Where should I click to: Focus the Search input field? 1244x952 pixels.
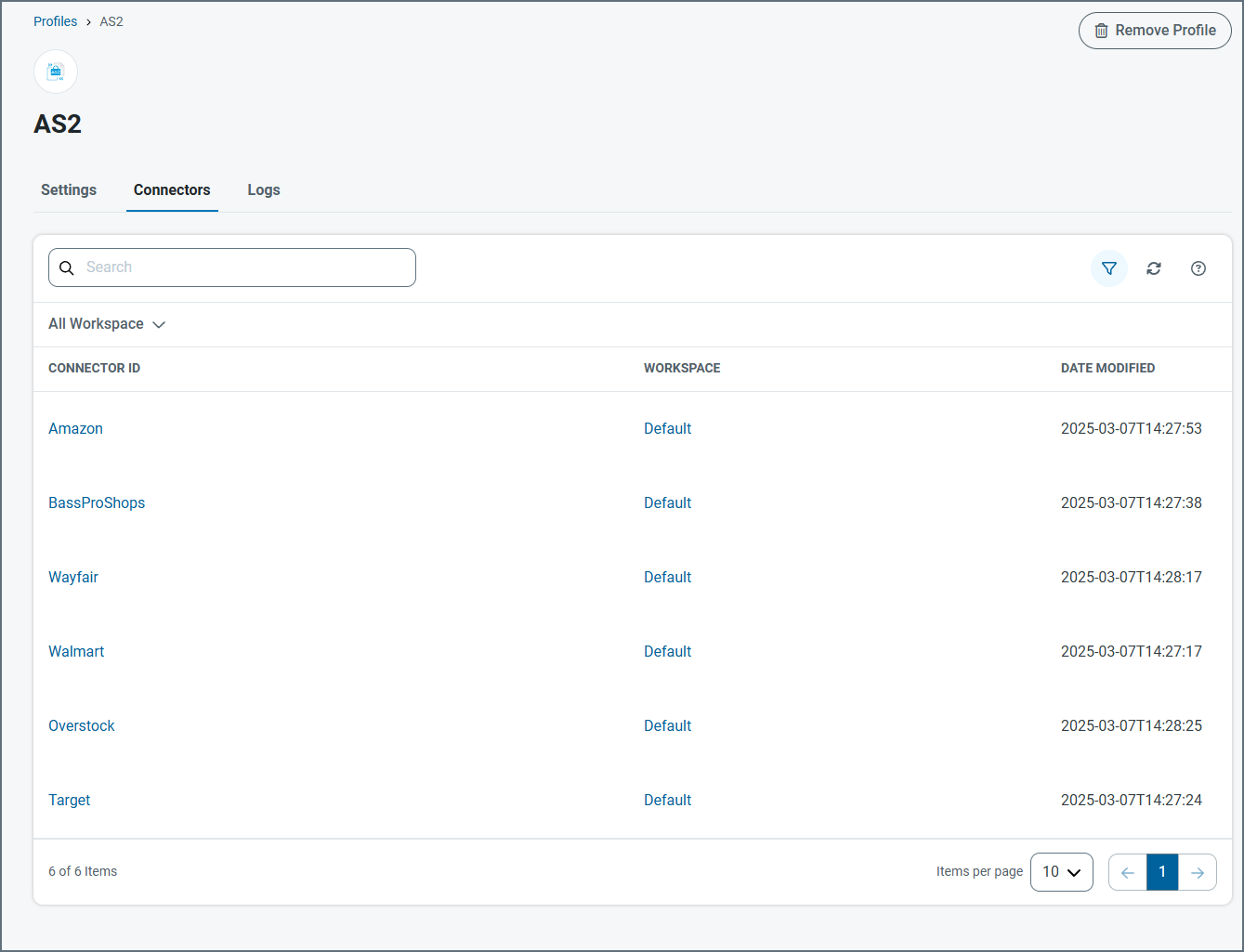pos(232,267)
